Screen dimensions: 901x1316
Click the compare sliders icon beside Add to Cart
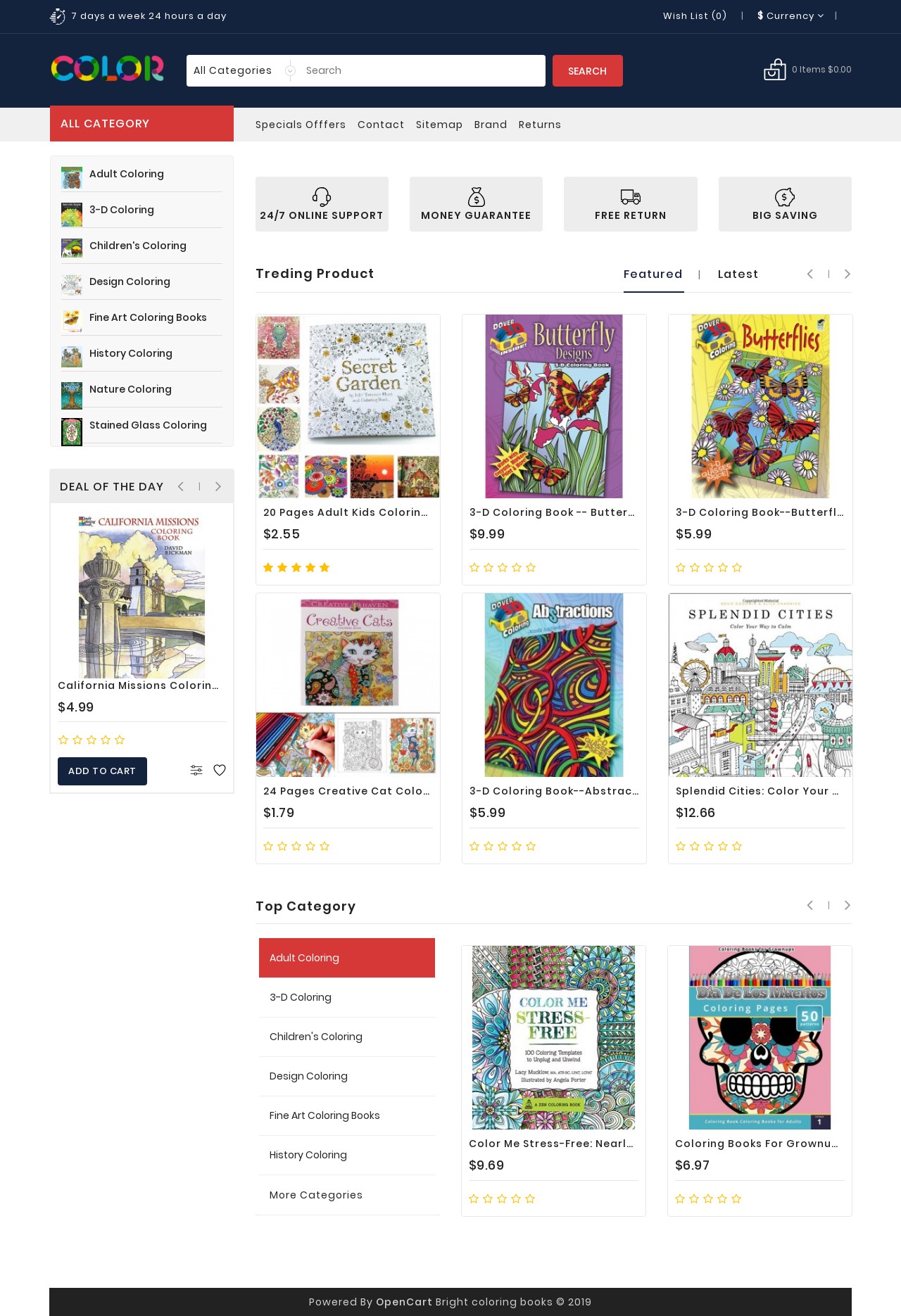(196, 771)
